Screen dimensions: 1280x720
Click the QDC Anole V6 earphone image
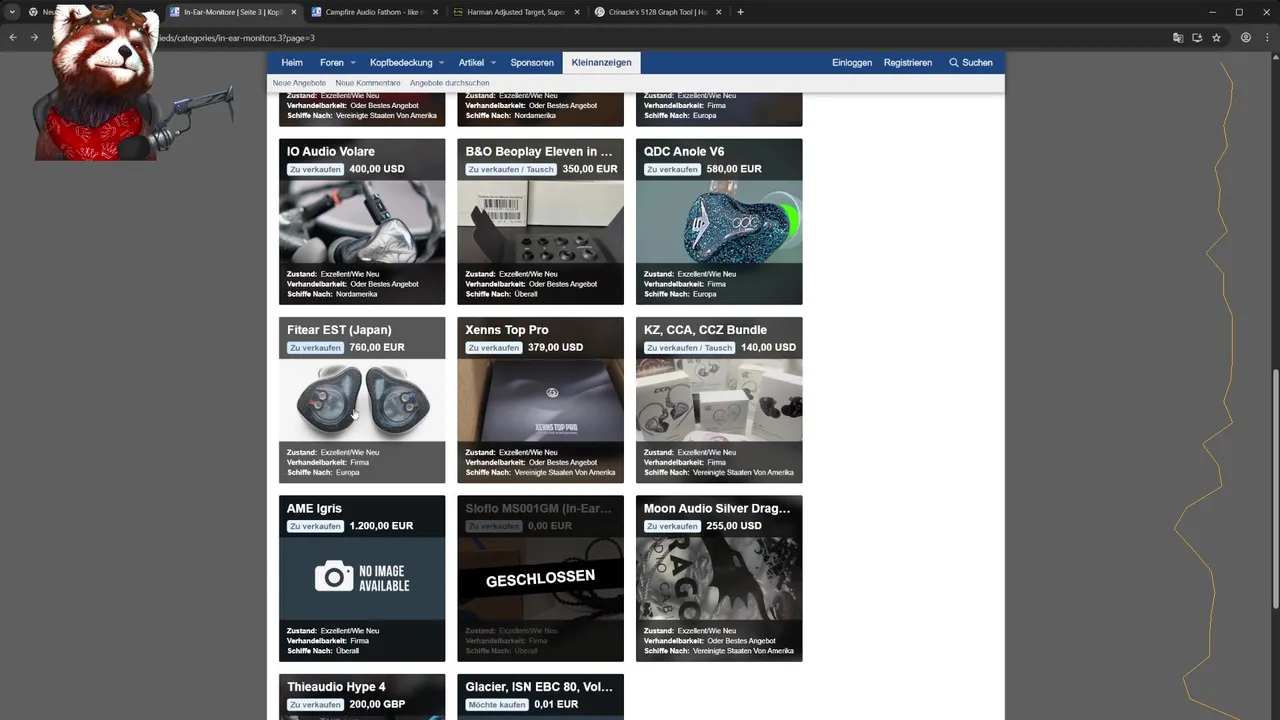719,222
